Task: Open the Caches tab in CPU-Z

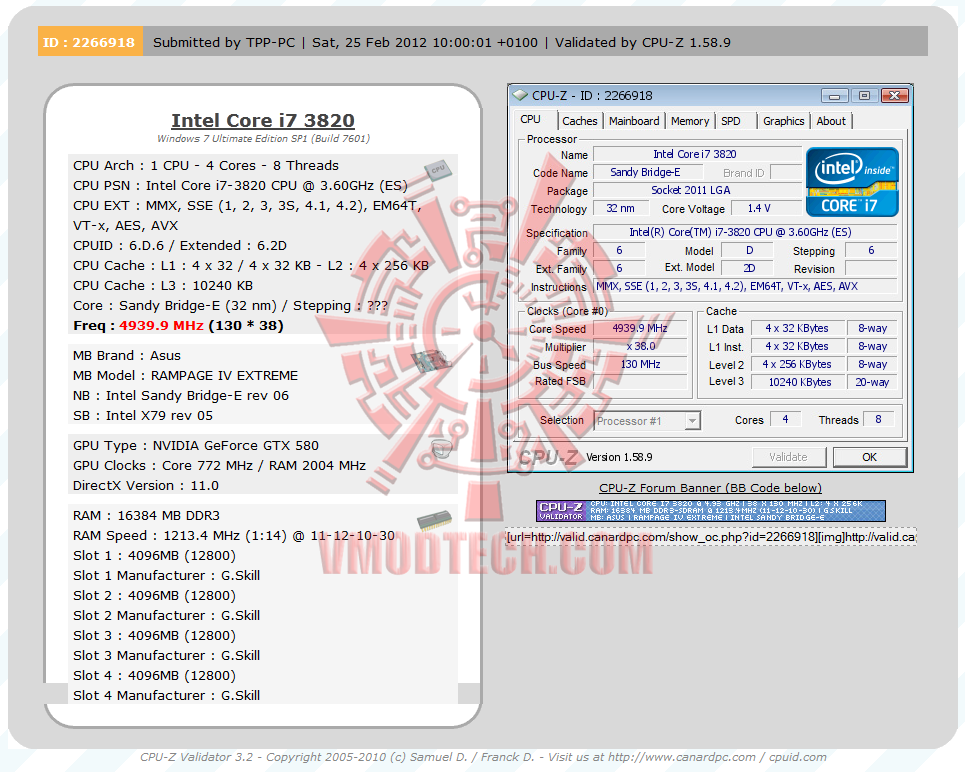Action: (579, 121)
